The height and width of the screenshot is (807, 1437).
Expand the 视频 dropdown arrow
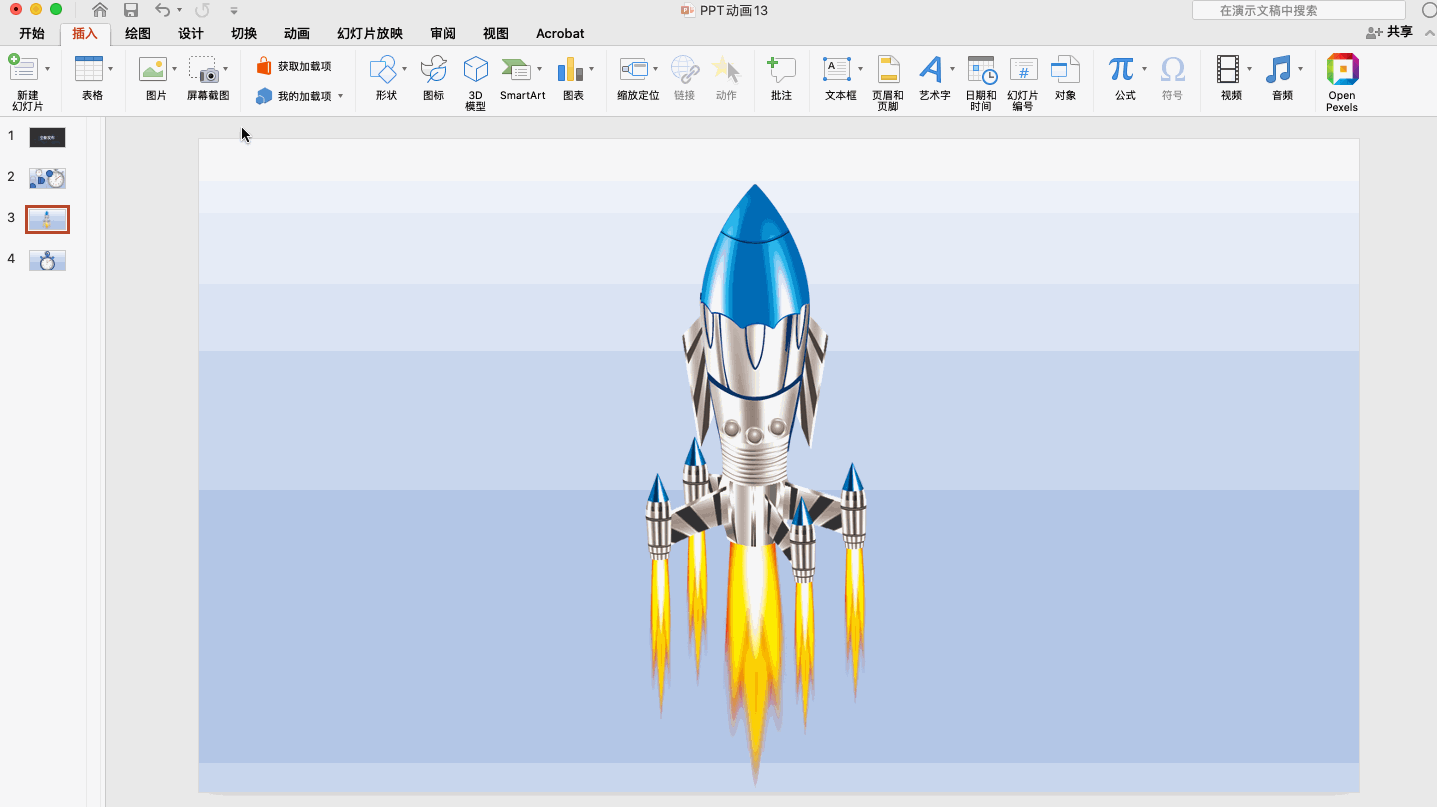pyautogui.click(x=1249, y=69)
